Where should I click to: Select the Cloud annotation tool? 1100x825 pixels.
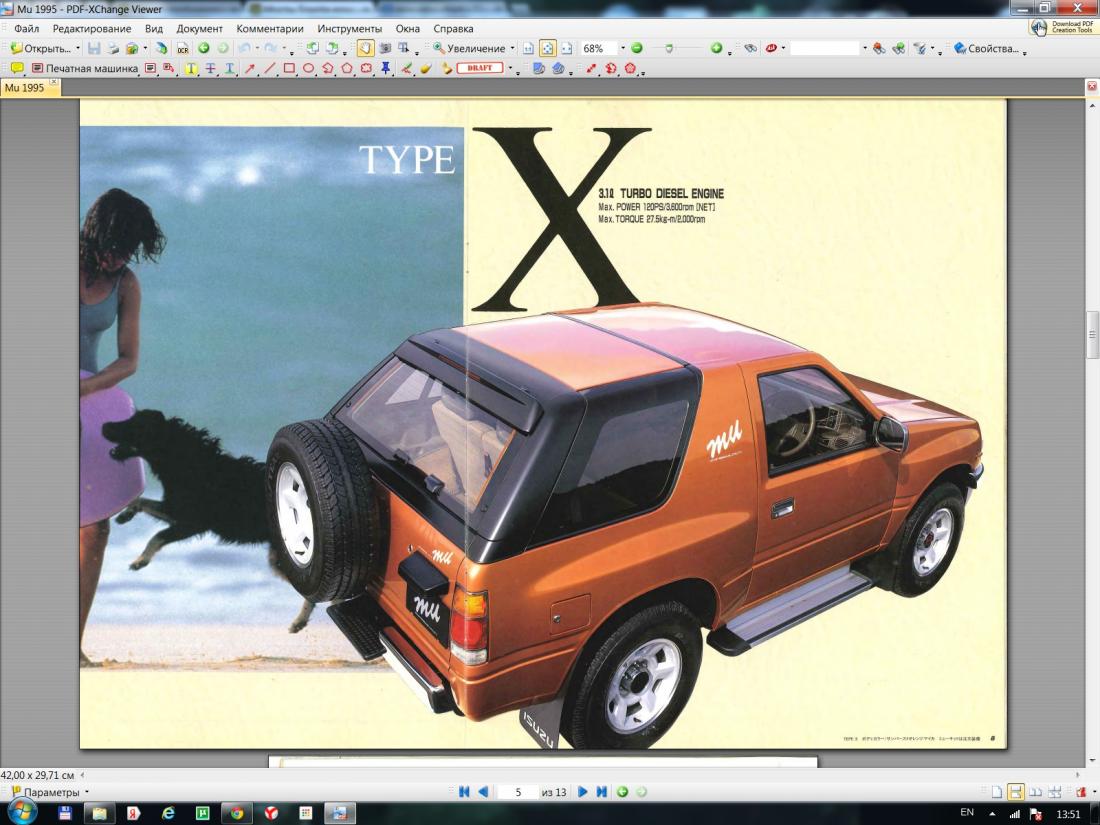[366, 68]
